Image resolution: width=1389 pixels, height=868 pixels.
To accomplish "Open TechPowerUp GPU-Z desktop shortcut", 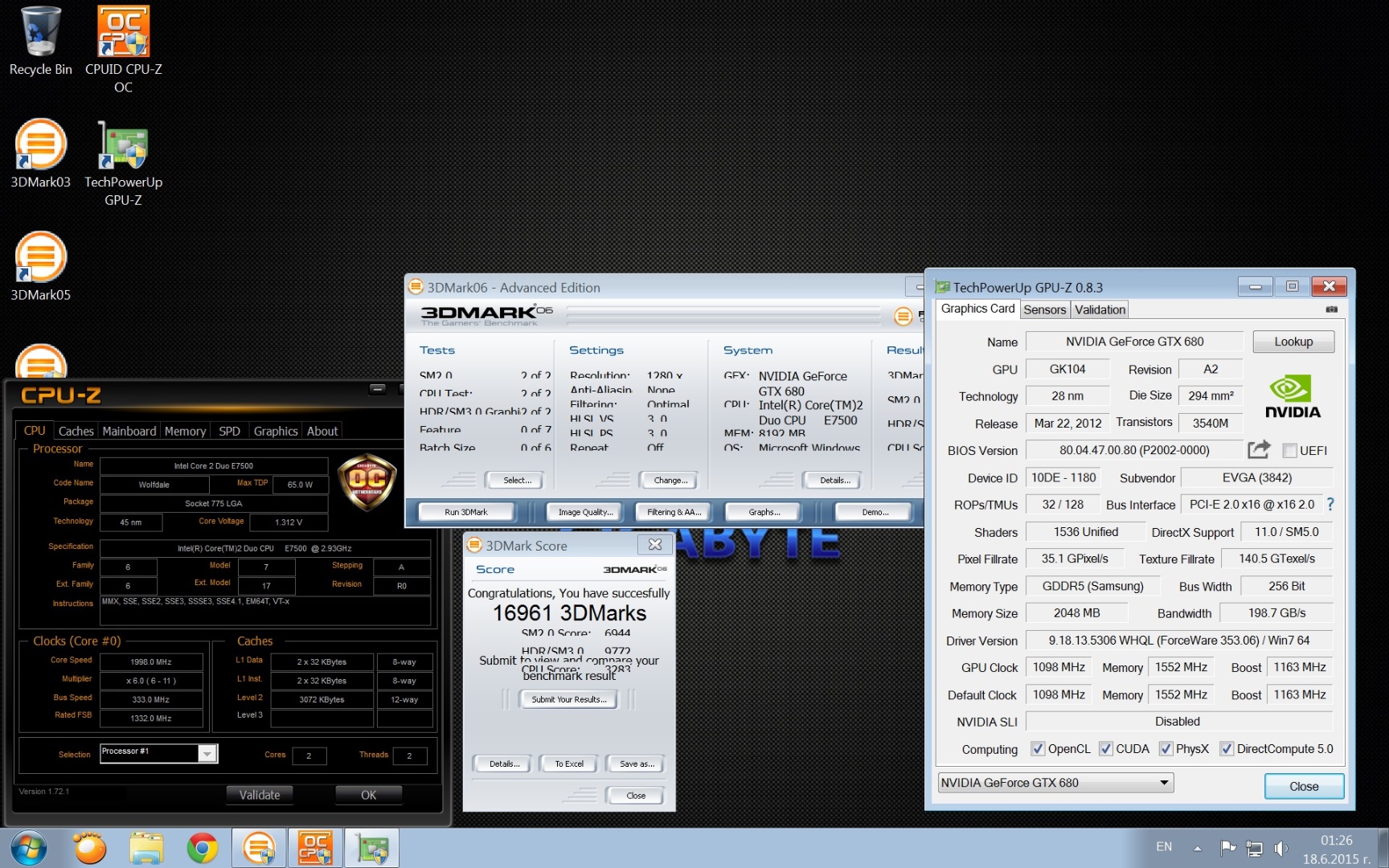I will click(123, 163).
